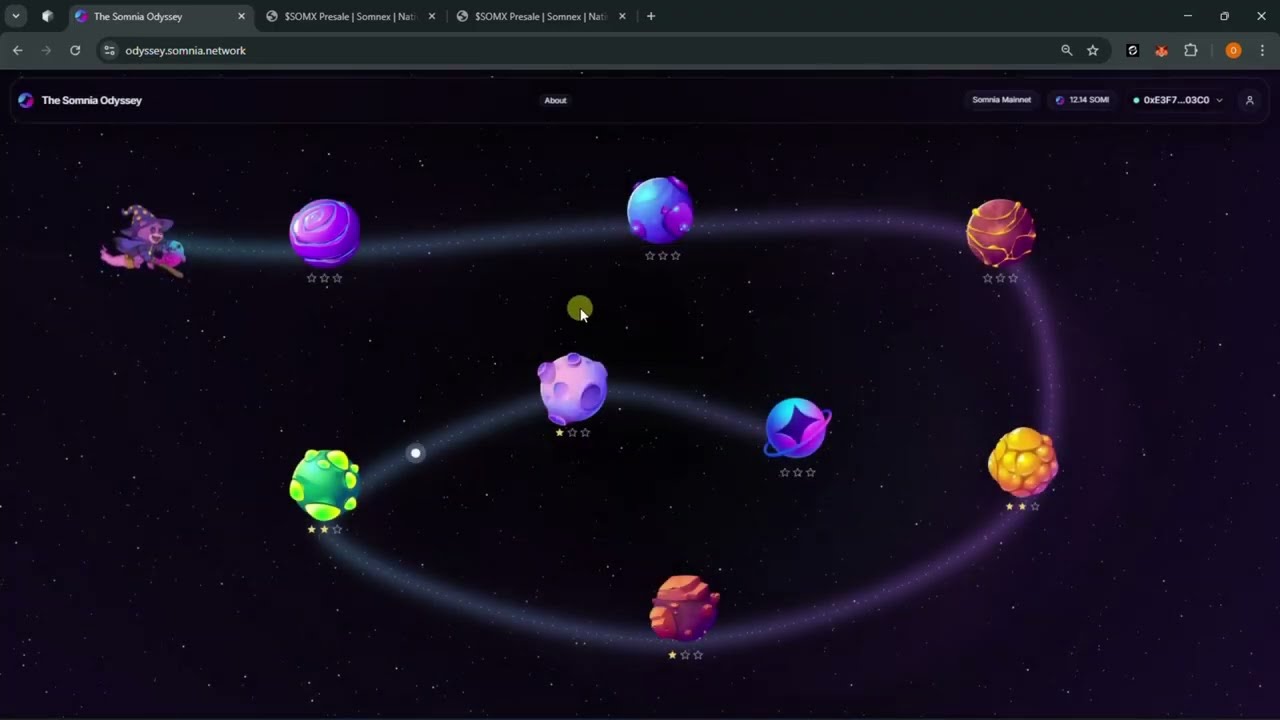Screen dimensions: 1280x720
Task: Click The Somnia Odyssey title text
Action: click(x=92, y=100)
